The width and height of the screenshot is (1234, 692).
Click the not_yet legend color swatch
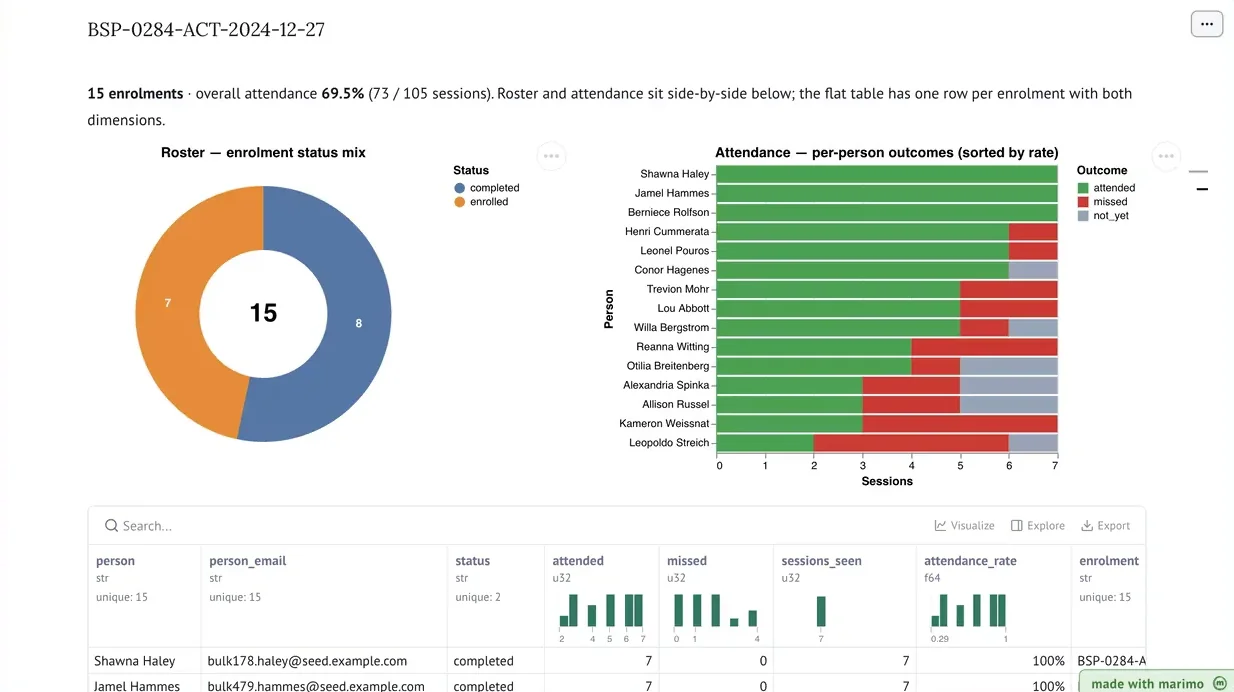coord(1083,216)
